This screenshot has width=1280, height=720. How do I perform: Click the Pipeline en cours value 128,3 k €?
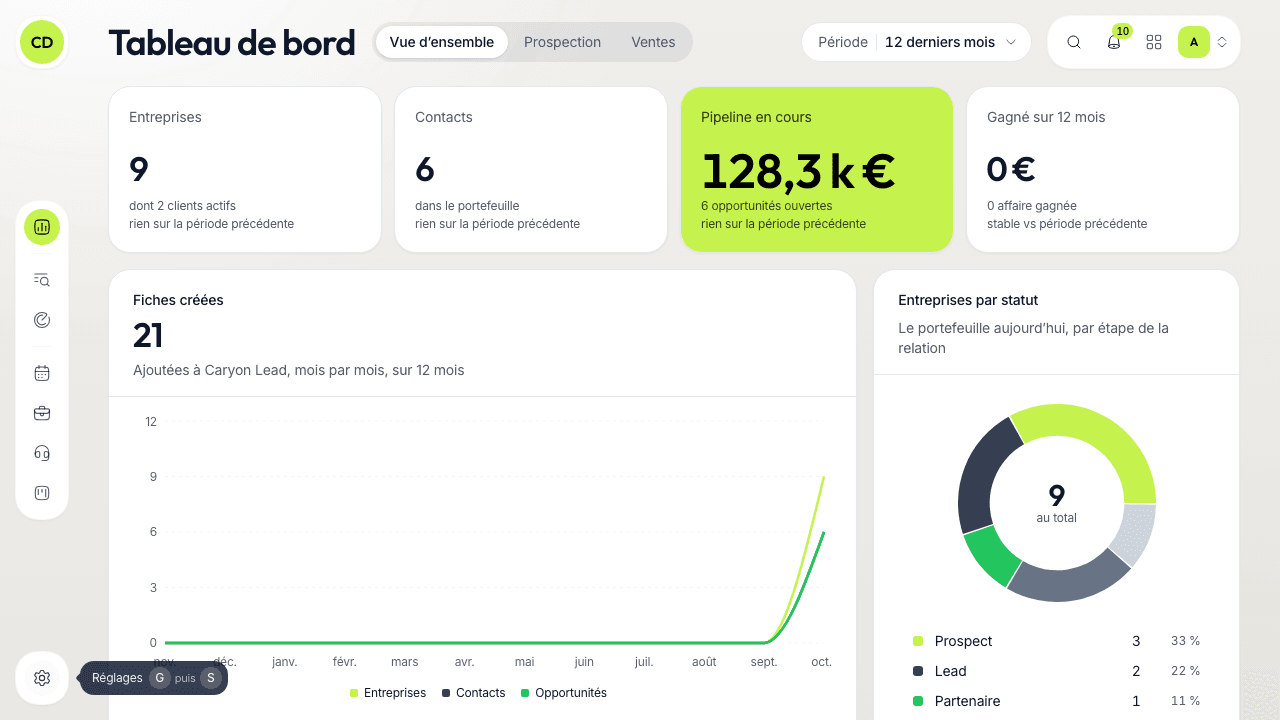pos(798,171)
